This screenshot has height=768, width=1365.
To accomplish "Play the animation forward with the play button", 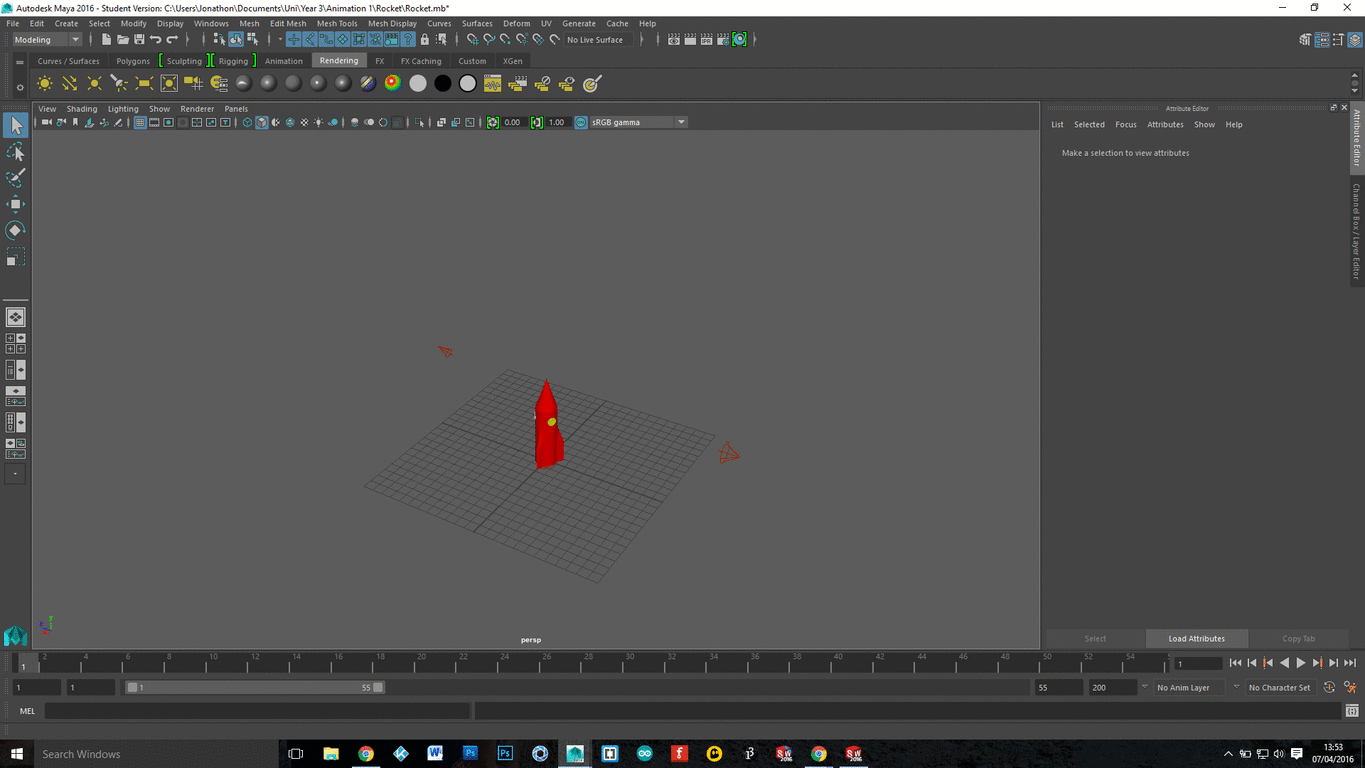I will pyautogui.click(x=1302, y=662).
